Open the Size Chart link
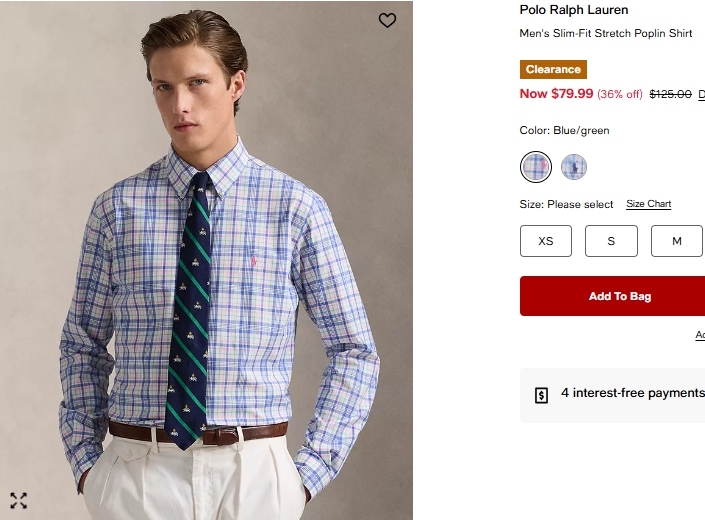The height and width of the screenshot is (520, 705). (648, 204)
